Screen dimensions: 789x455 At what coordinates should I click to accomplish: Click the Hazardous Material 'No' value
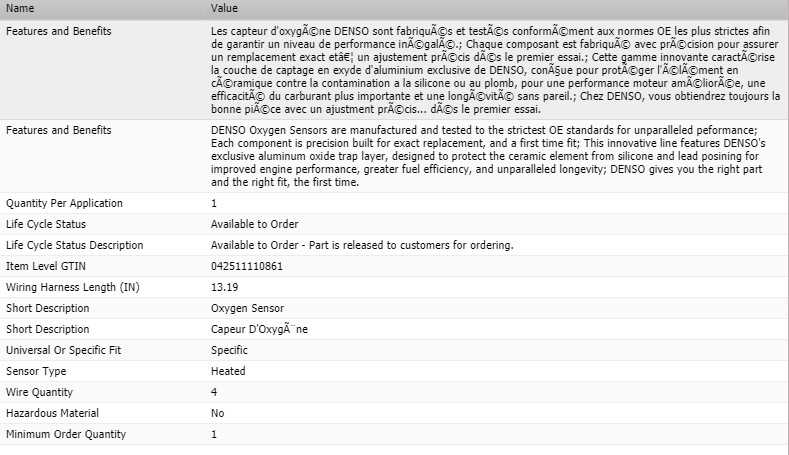click(x=217, y=413)
